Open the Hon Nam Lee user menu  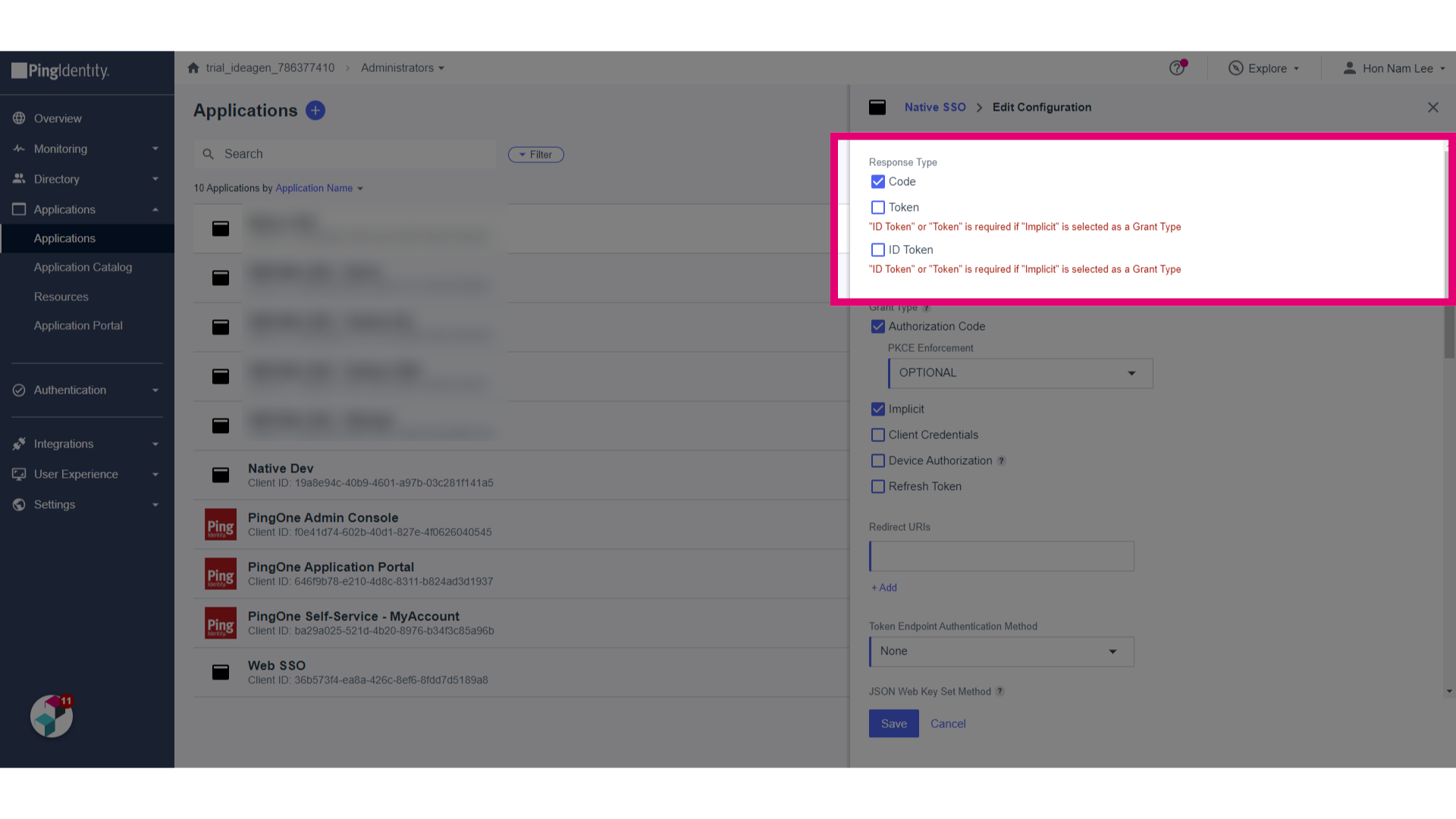click(1394, 68)
